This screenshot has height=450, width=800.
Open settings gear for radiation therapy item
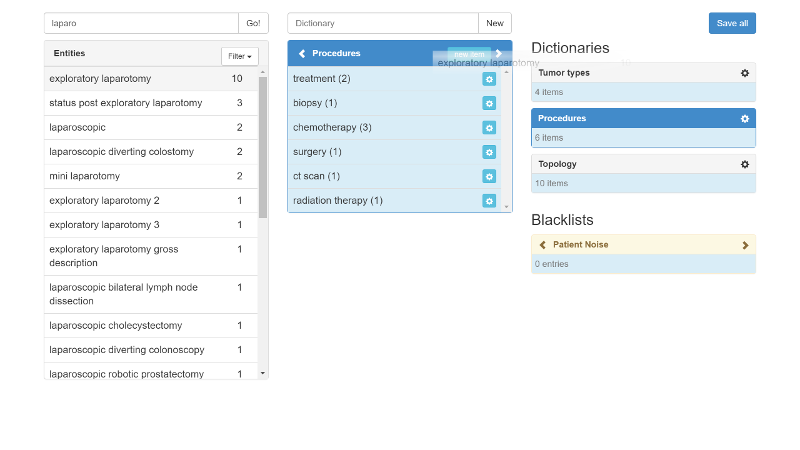click(x=489, y=201)
